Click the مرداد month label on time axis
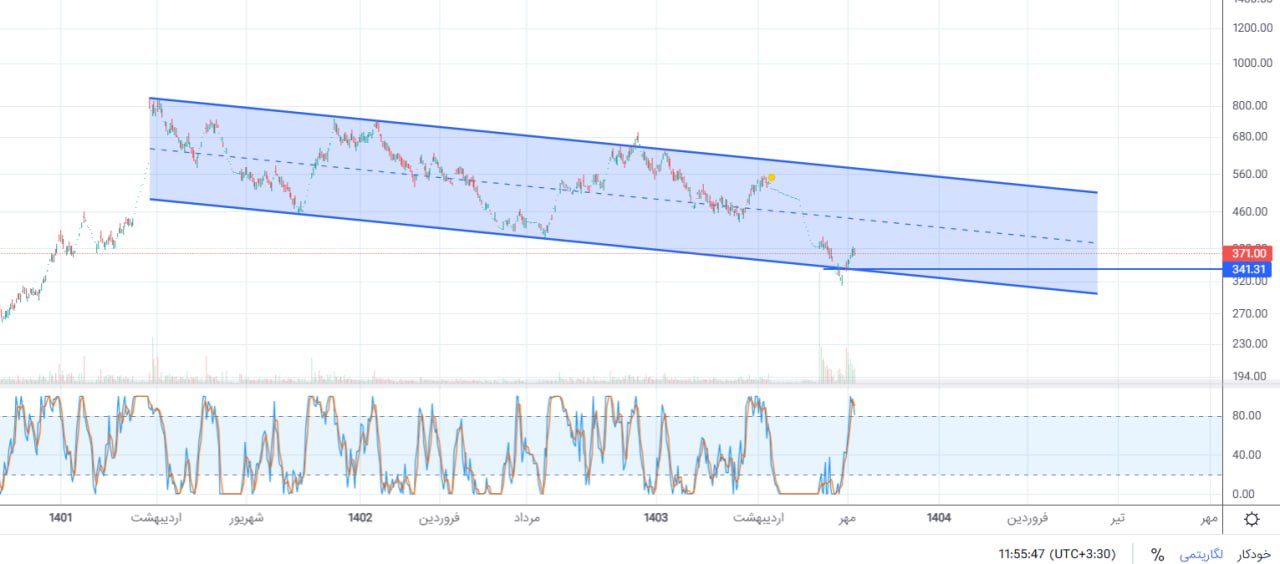 coord(527,518)
